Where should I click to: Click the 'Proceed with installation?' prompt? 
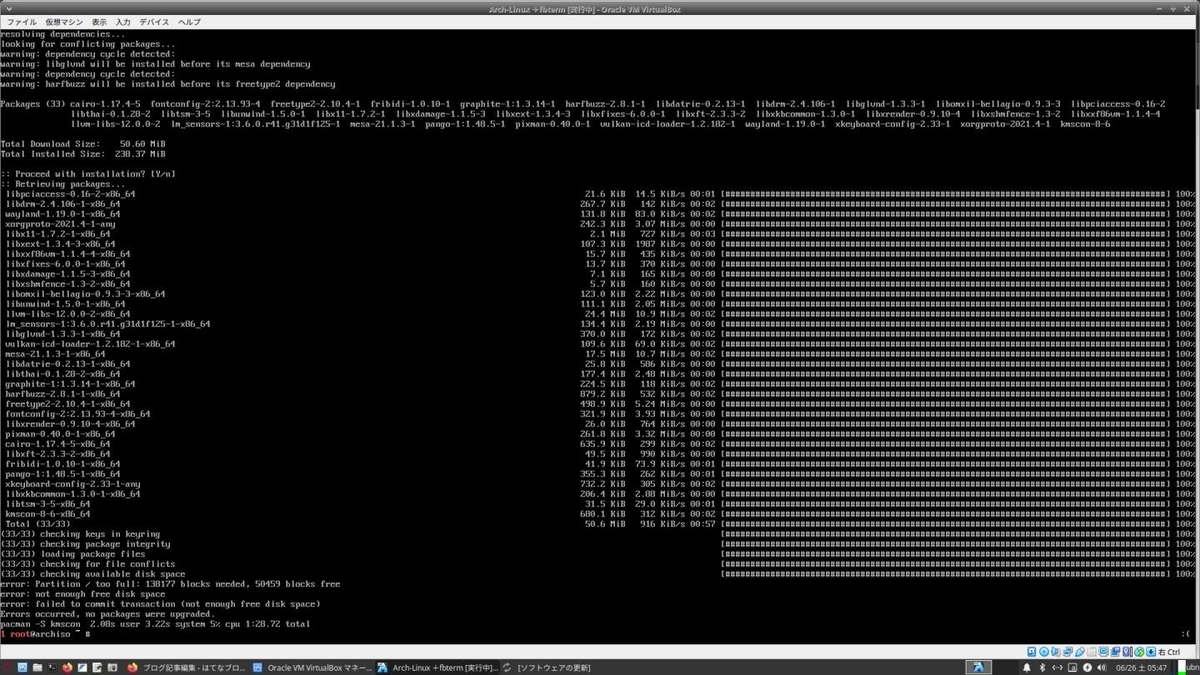[88, 174]
